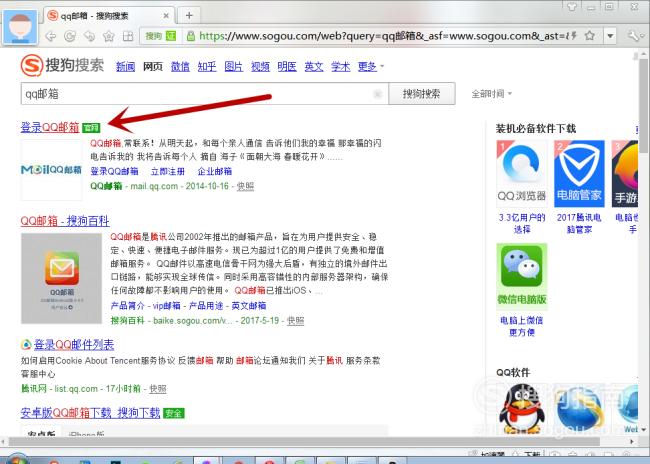Click the undo/restore closed page icon
The image size is (650, 464).
(x=89, y=36)
